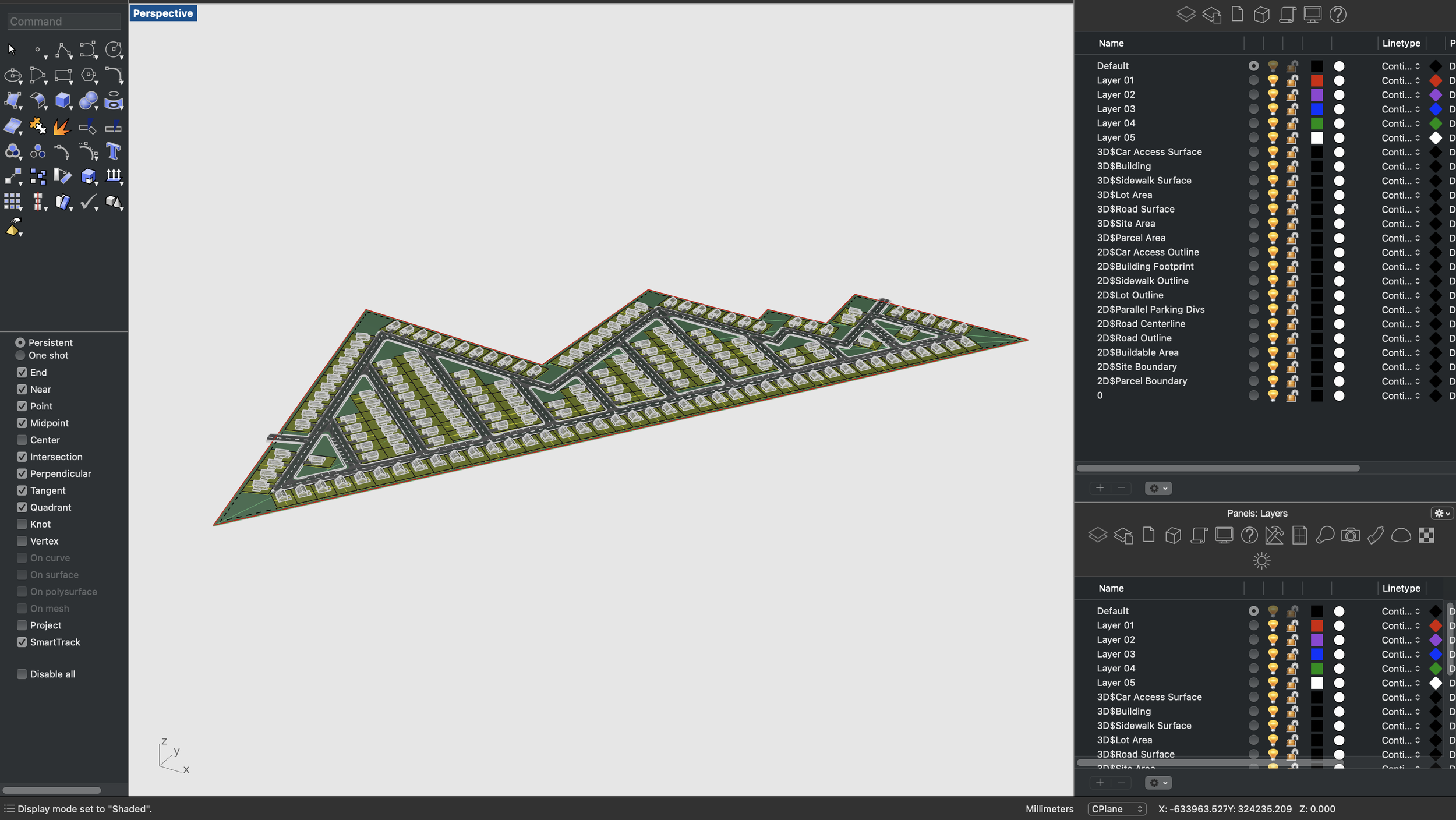Click the add layer plus button
Viewport: 1456px width, 820px height.
coord(1100,488)
